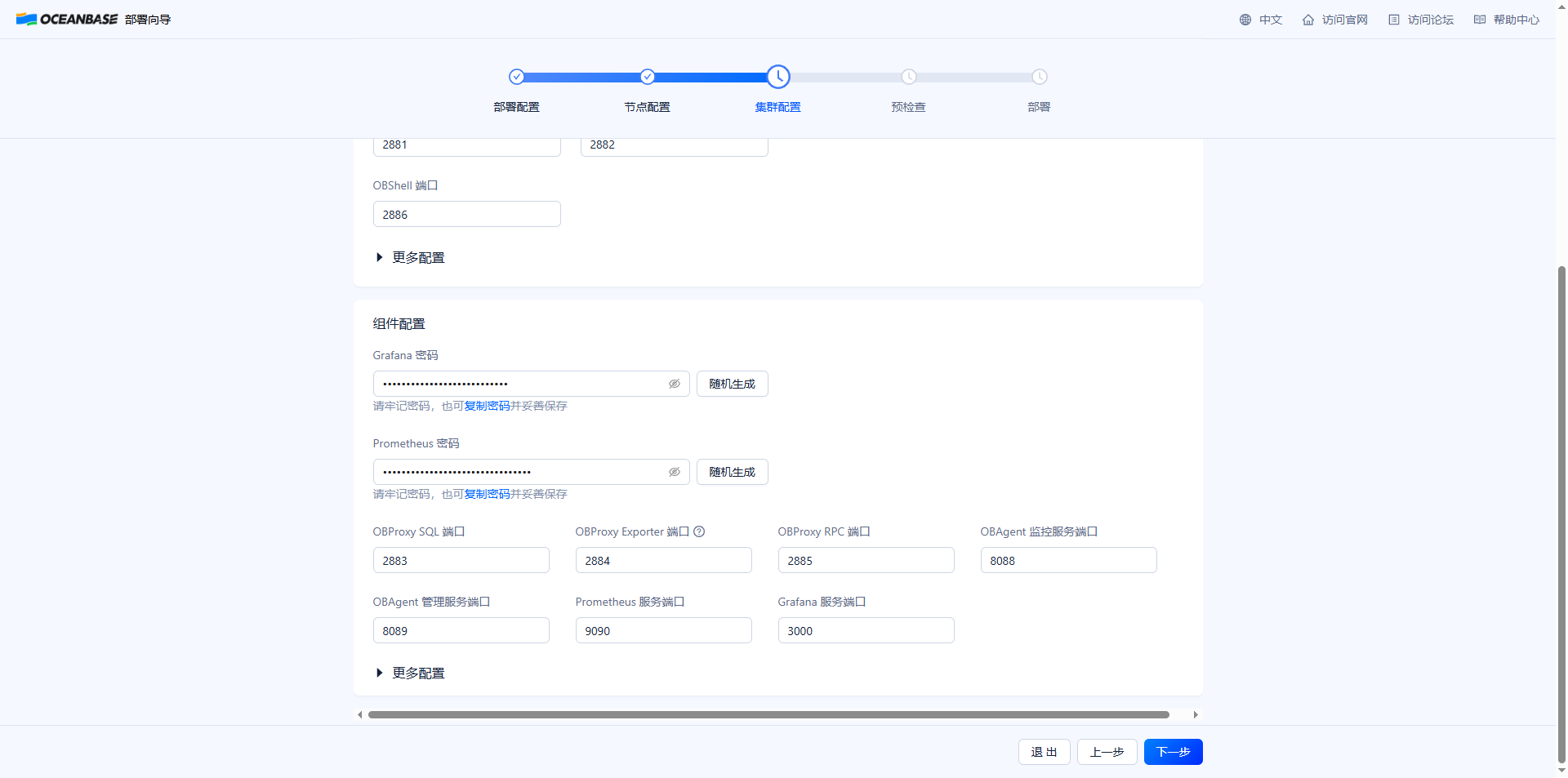Screen dimensions: 1568x778
Task: Expand 更多配置 under OBShell port
Action: (x=410, y=257)
